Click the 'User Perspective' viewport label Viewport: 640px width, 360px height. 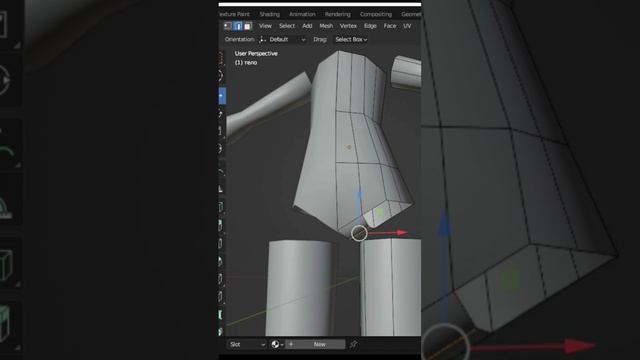[x=256, y=53]
